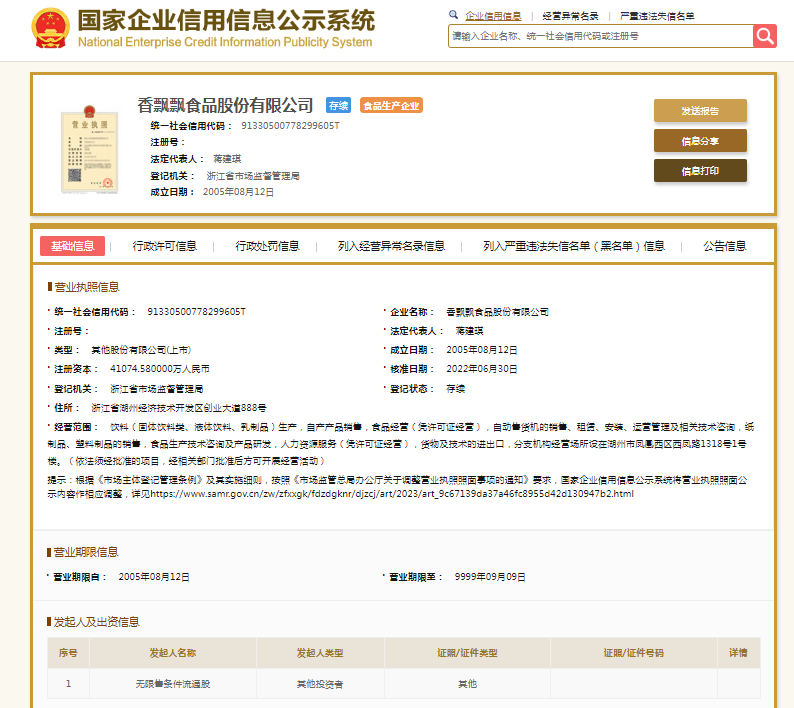Switch to the 基础信息 tab
The image size is (794, 708).
[72, 246]
